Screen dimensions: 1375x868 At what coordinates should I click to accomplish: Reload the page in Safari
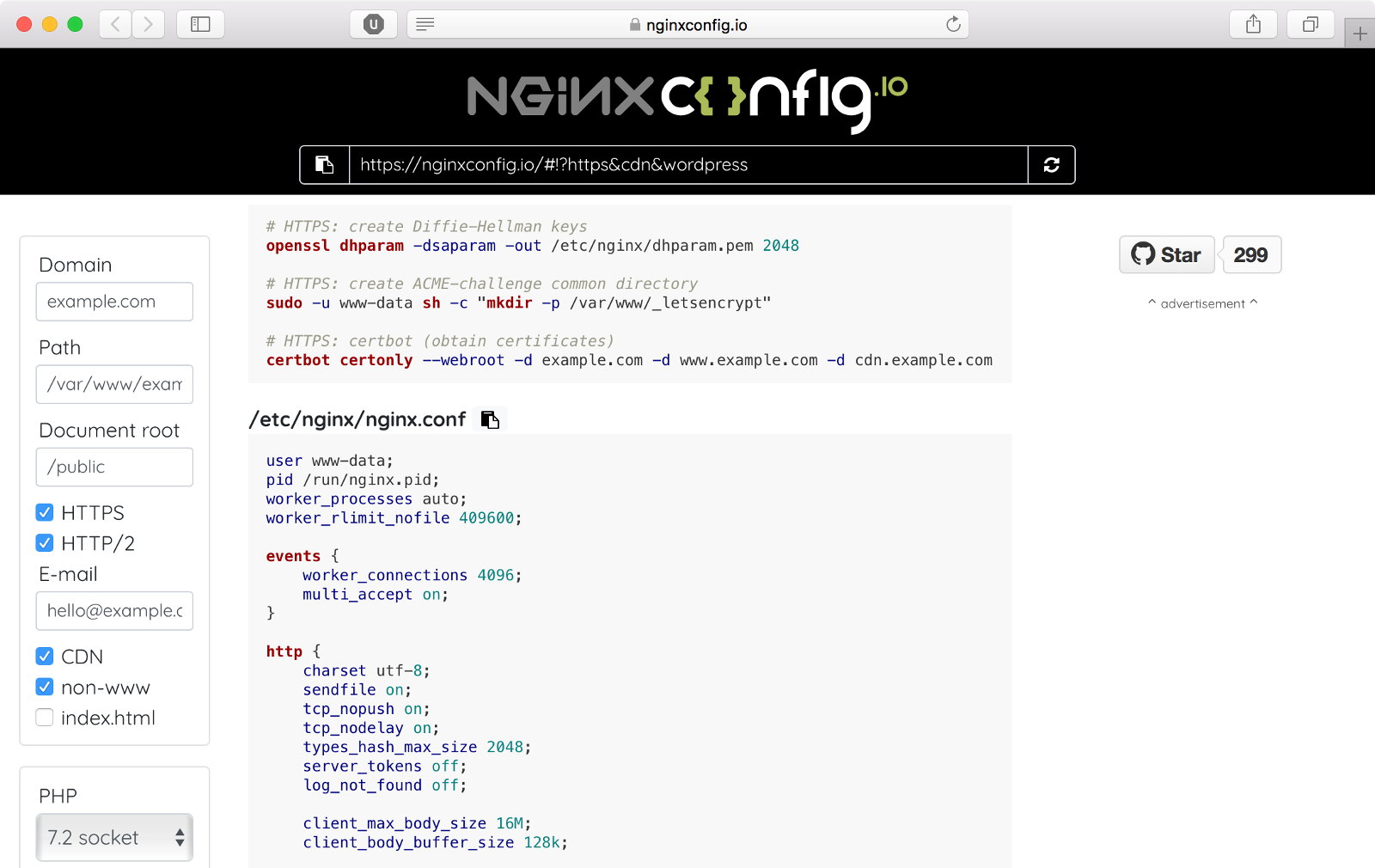click(x=953, y=24)
